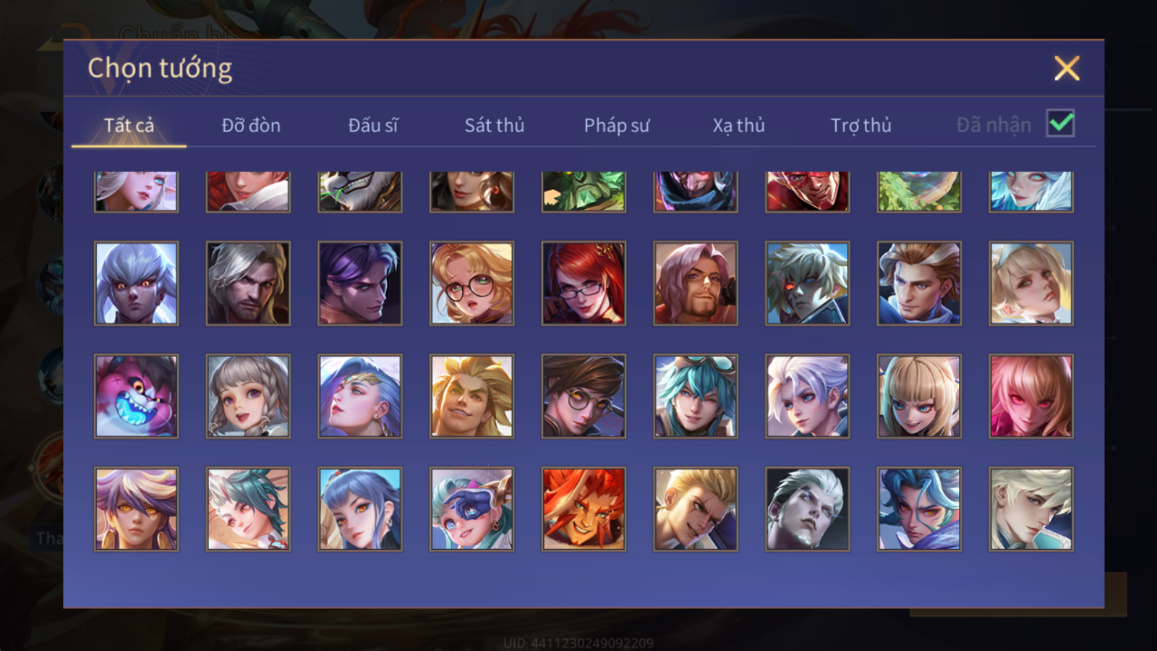The height and width of the screenshot is (651, 1157).
Task: Choose the eyepatch girl with teal hair
Action: [x=472, y=509]
